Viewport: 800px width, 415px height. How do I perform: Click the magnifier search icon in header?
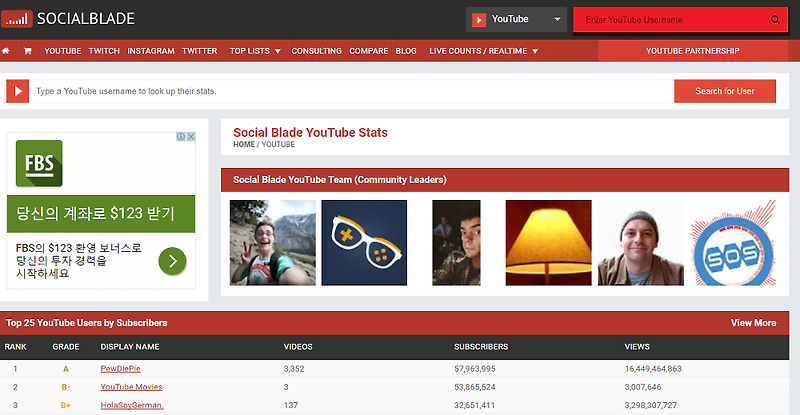775,20
